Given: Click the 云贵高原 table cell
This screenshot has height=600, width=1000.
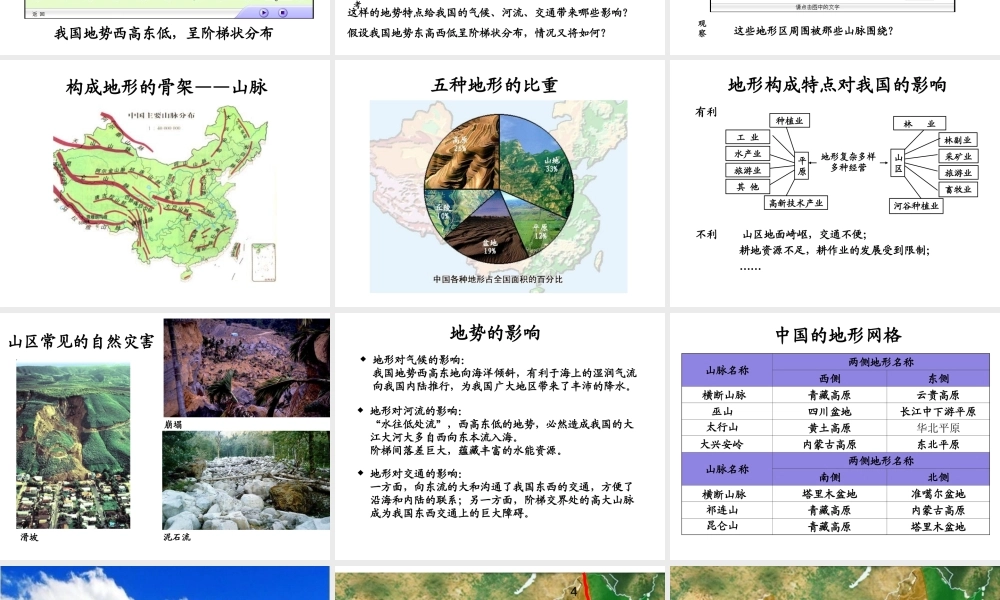Looking at the screenshot, I should click(x=938, y=395).
